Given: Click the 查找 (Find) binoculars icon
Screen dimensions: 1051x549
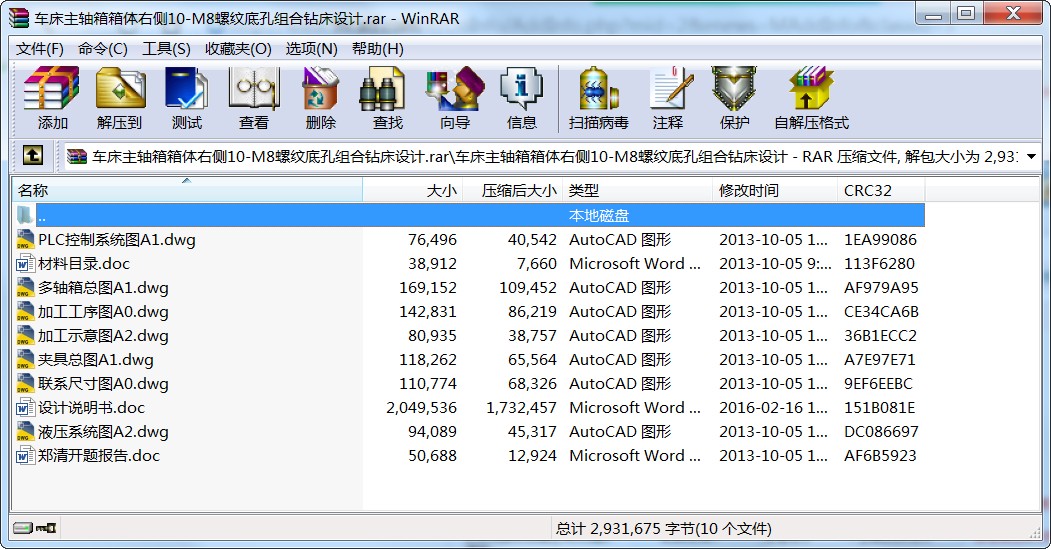Looking at the screenshot, I should point(382,88).
